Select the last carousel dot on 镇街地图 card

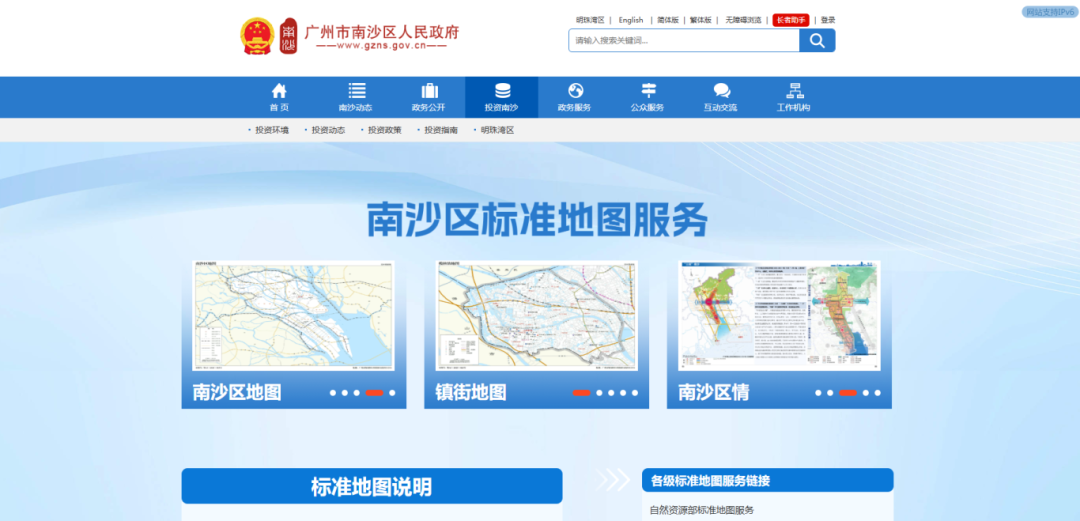[635, 393]
